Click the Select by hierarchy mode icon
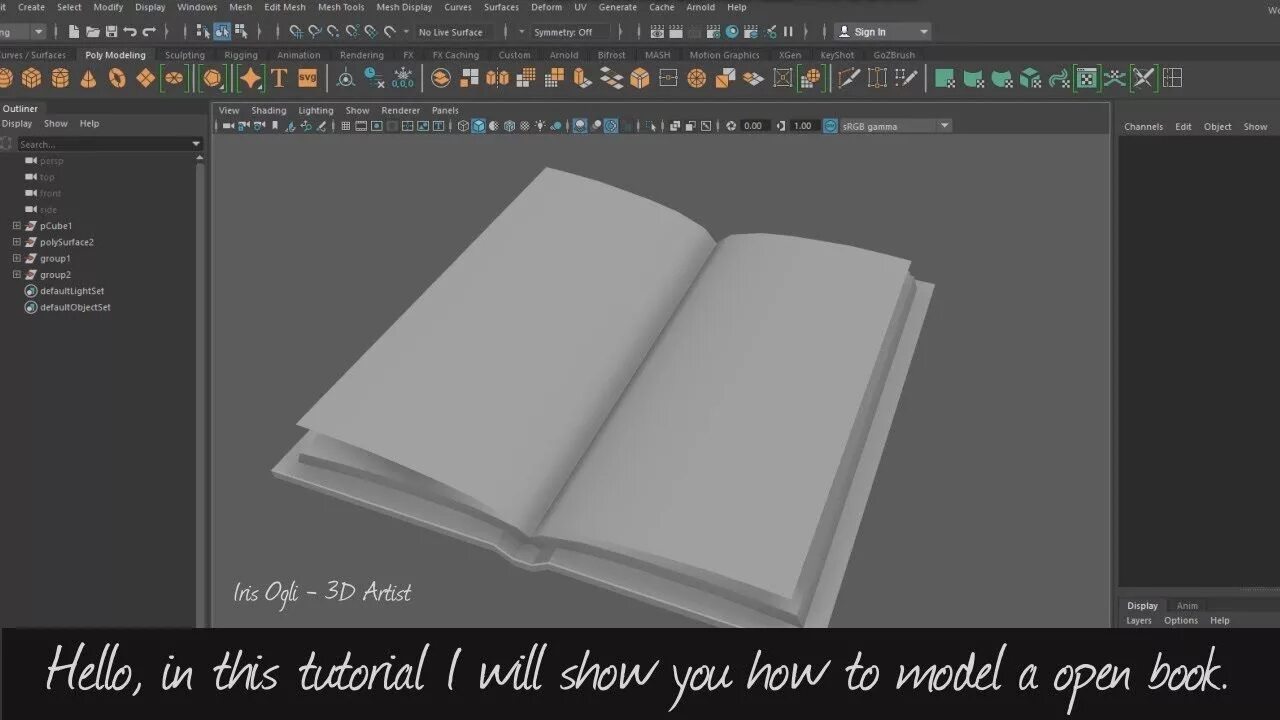The width and height of the screenshot is (1280, 720). (203, 32)
